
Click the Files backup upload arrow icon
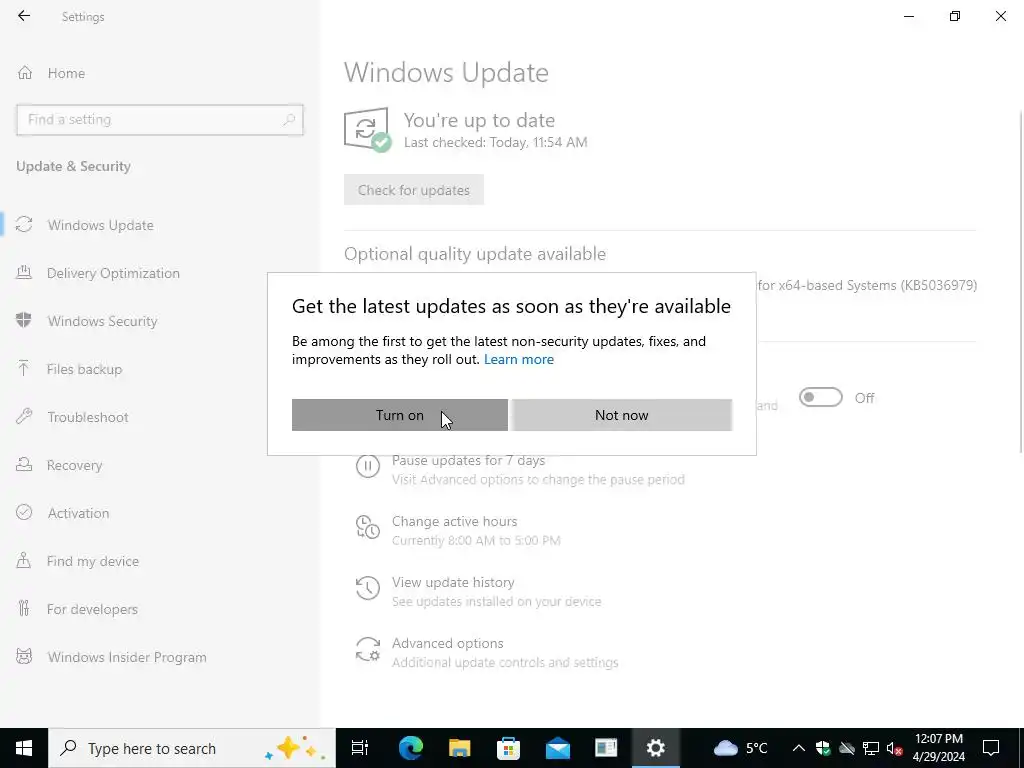pyautogui.click(x=24, y=368)
